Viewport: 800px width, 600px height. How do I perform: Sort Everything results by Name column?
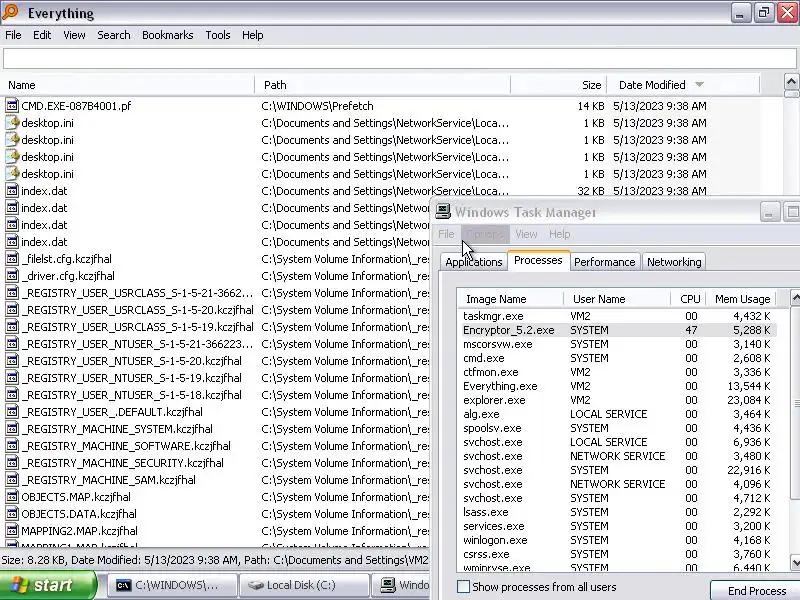128,85
